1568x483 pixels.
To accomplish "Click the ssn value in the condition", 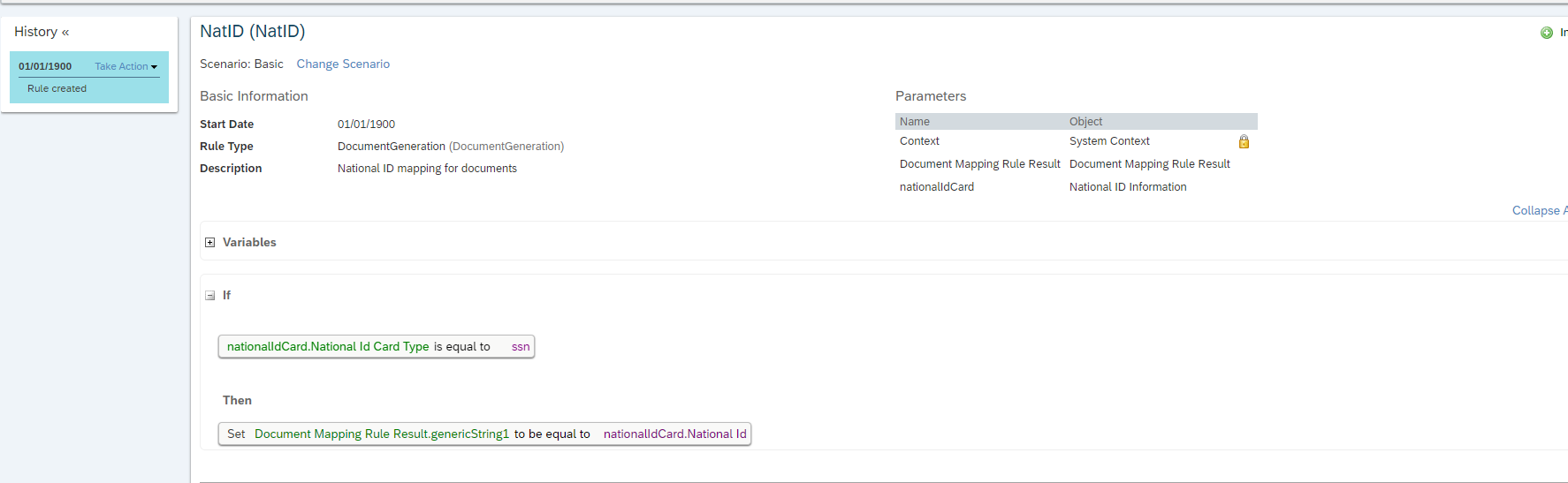I will [x=521, y=346].
